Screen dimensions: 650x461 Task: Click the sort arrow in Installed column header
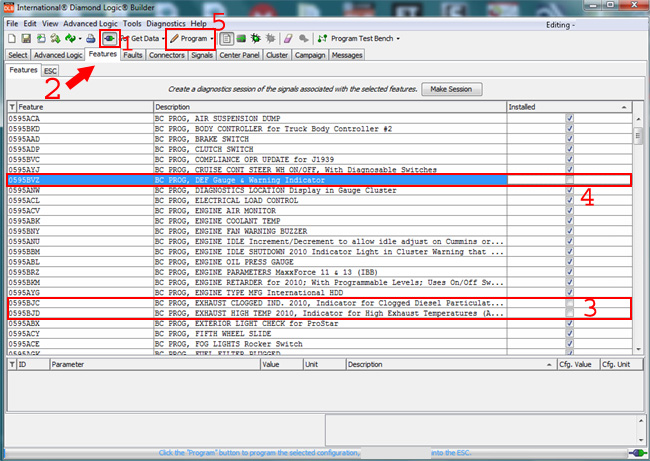624,107
